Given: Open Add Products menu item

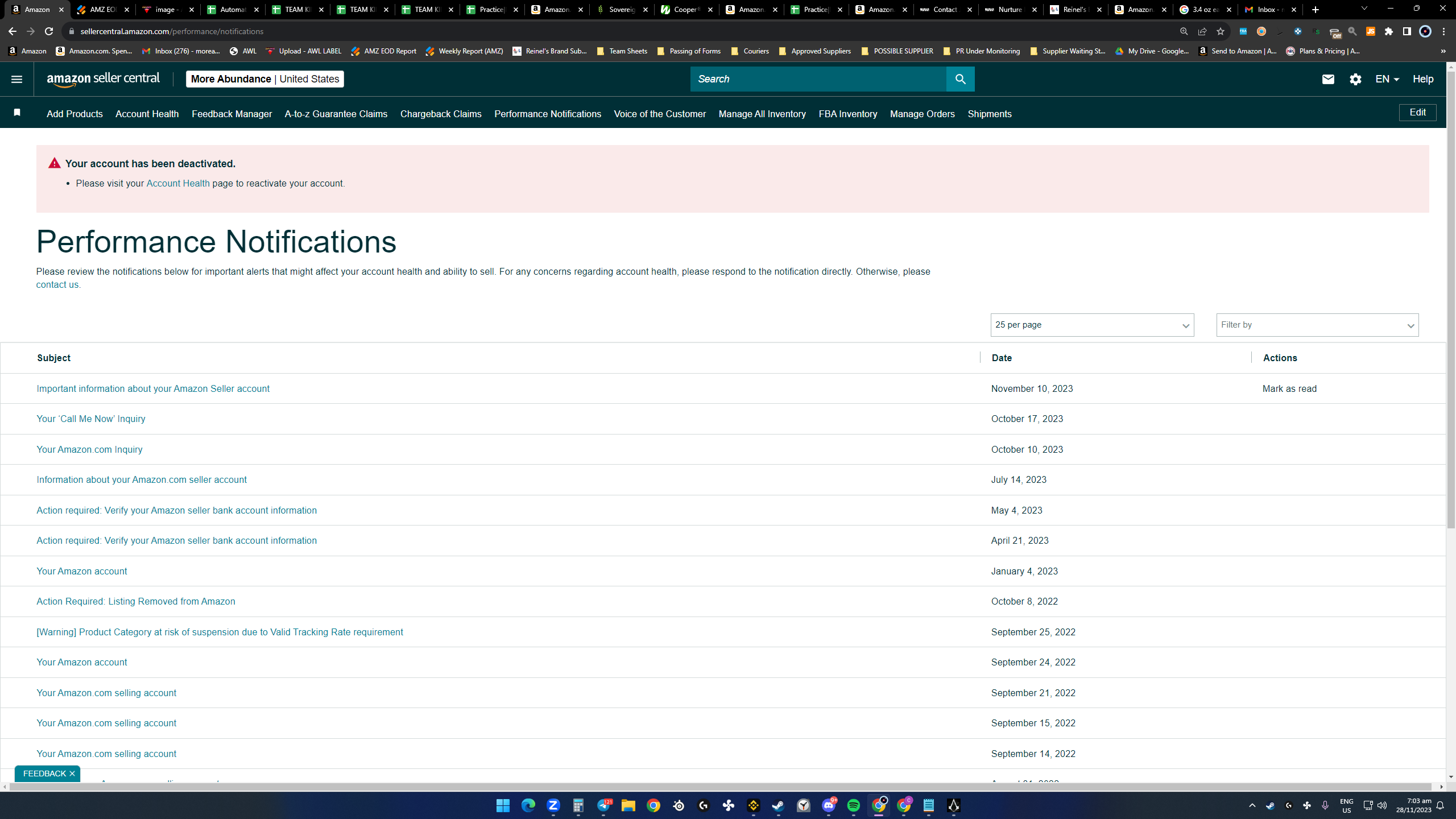Looking at the screenshot, I should [x=75, y=114].
